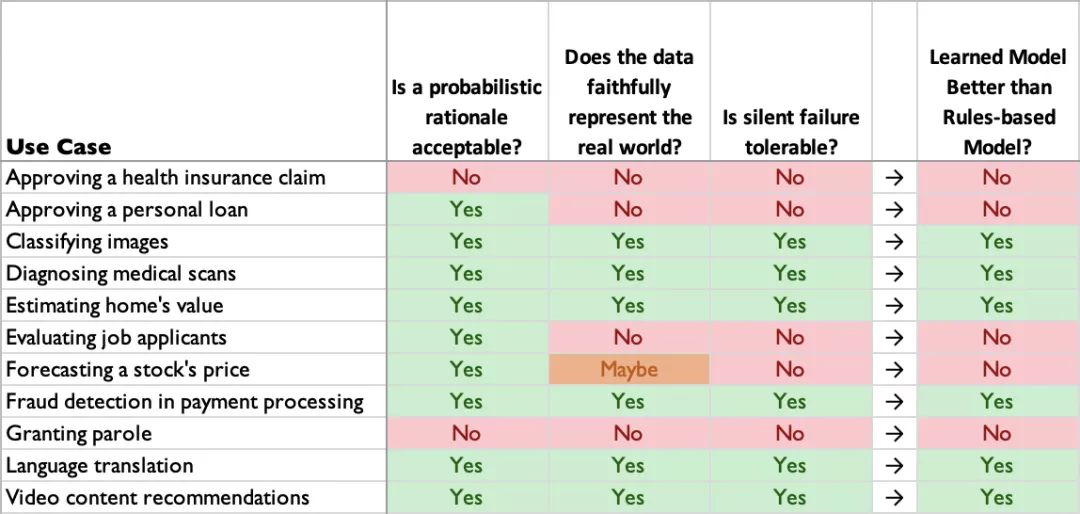Click the arrow in the Classifying images row
Screen dimensions: 1080x514
pos(895,242)
